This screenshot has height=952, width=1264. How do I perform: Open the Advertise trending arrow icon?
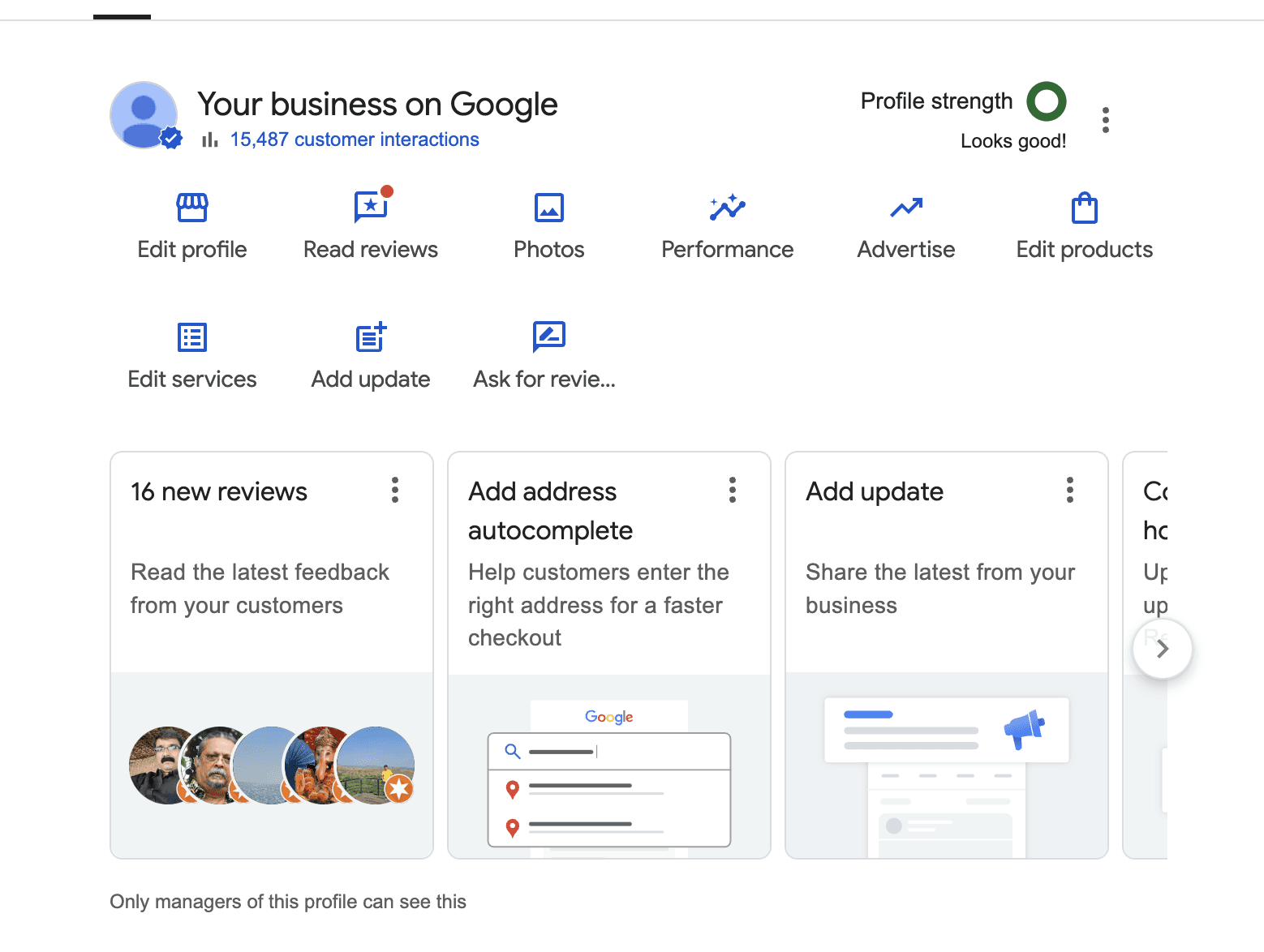(906, 208)
